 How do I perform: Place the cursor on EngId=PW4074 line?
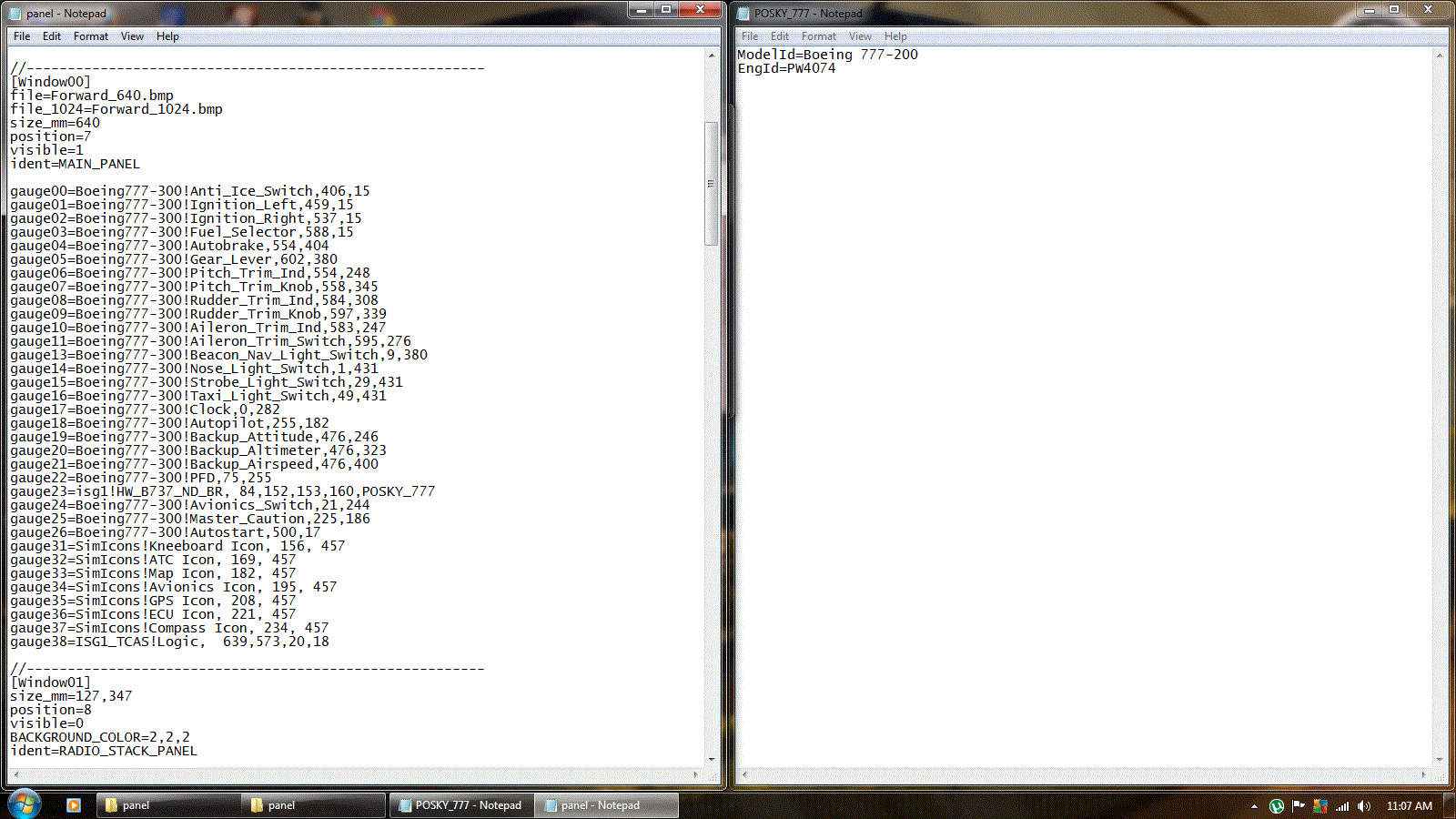click(786, 68)
